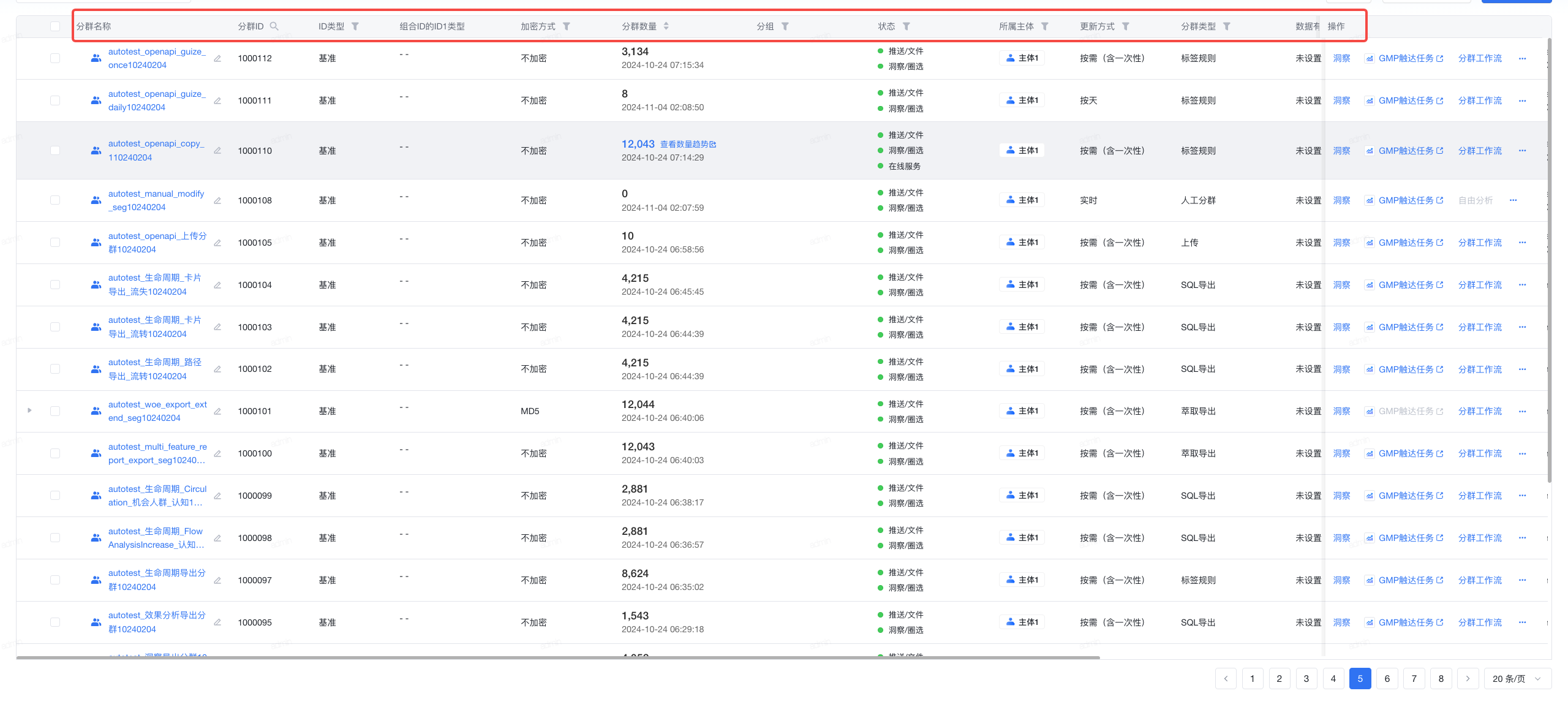The image size is (1568, 707).
Task: Click the vertical scrollbar on table right edge
Action: coord(1550,260)
